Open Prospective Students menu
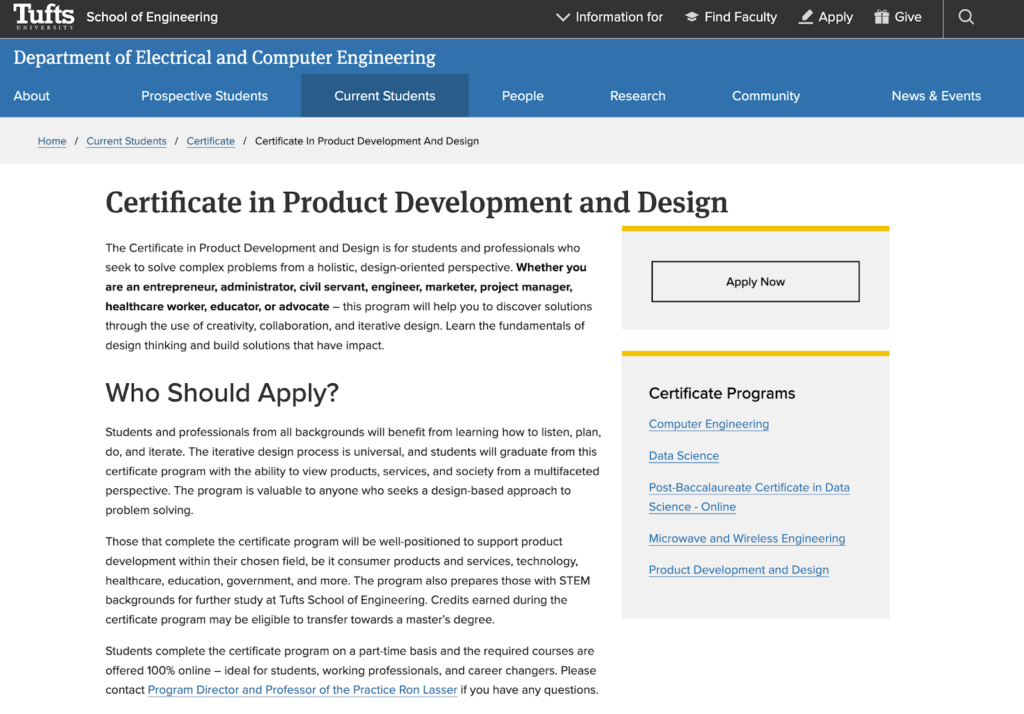 [x=204, y=96]
